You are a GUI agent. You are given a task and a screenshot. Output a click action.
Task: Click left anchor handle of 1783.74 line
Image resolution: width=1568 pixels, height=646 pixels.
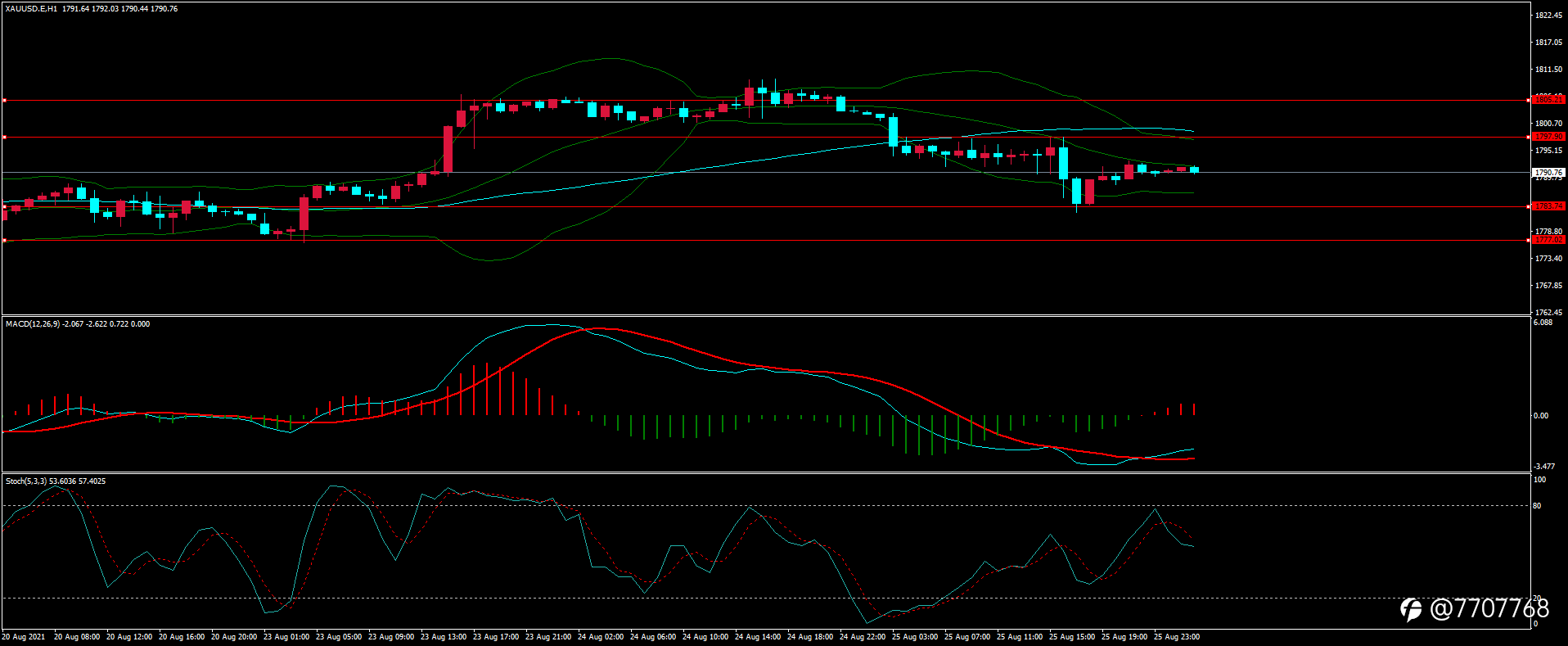[x=4, y=207]
